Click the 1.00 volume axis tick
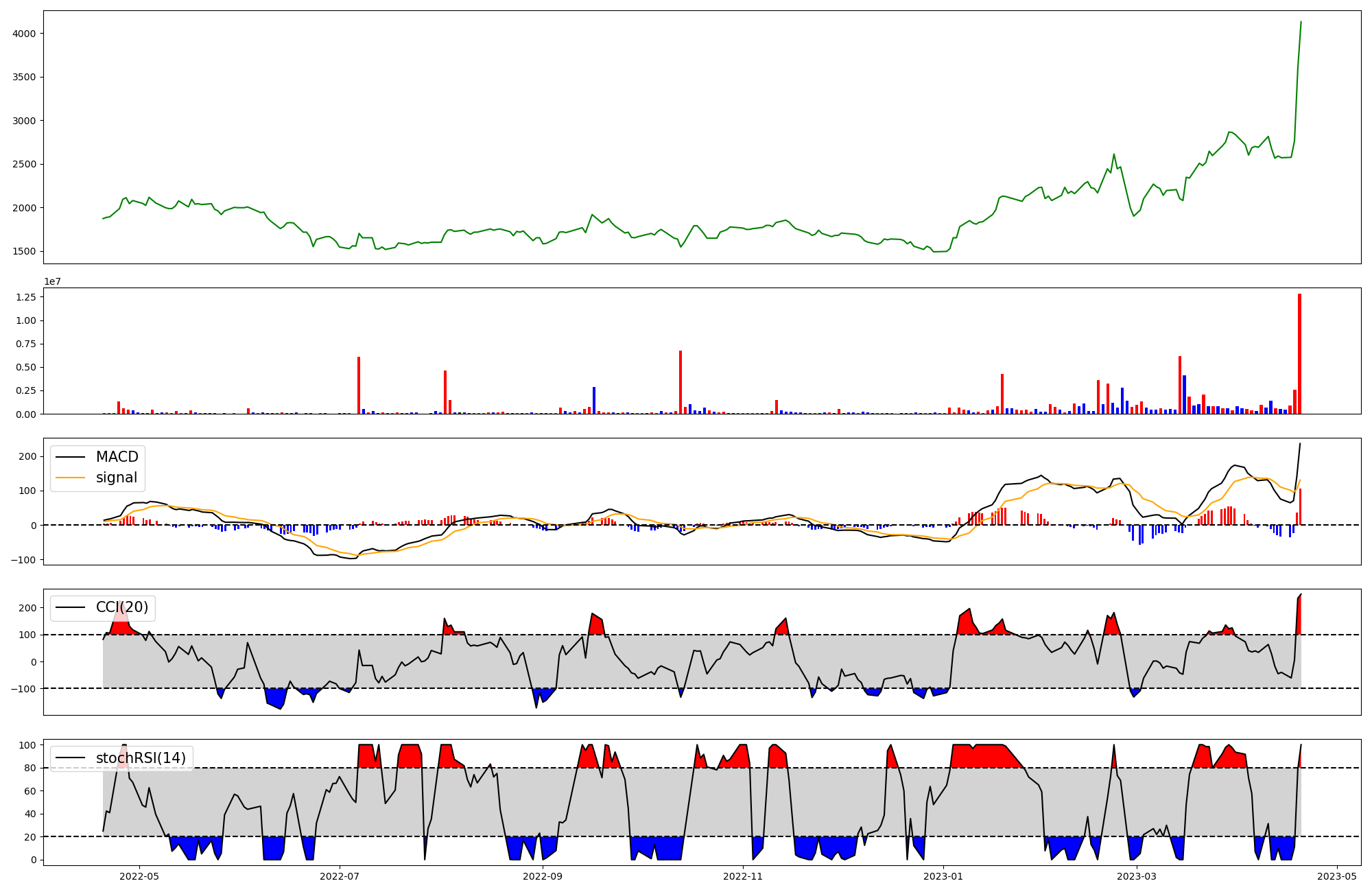 click(26, 320)
